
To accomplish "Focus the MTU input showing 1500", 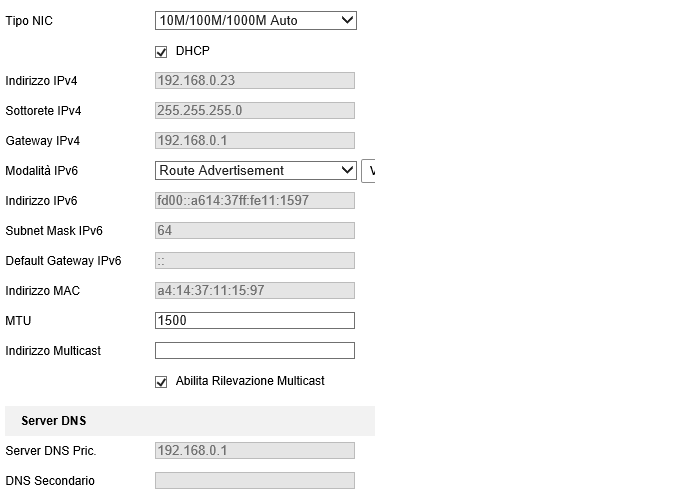I will point(255,321).
